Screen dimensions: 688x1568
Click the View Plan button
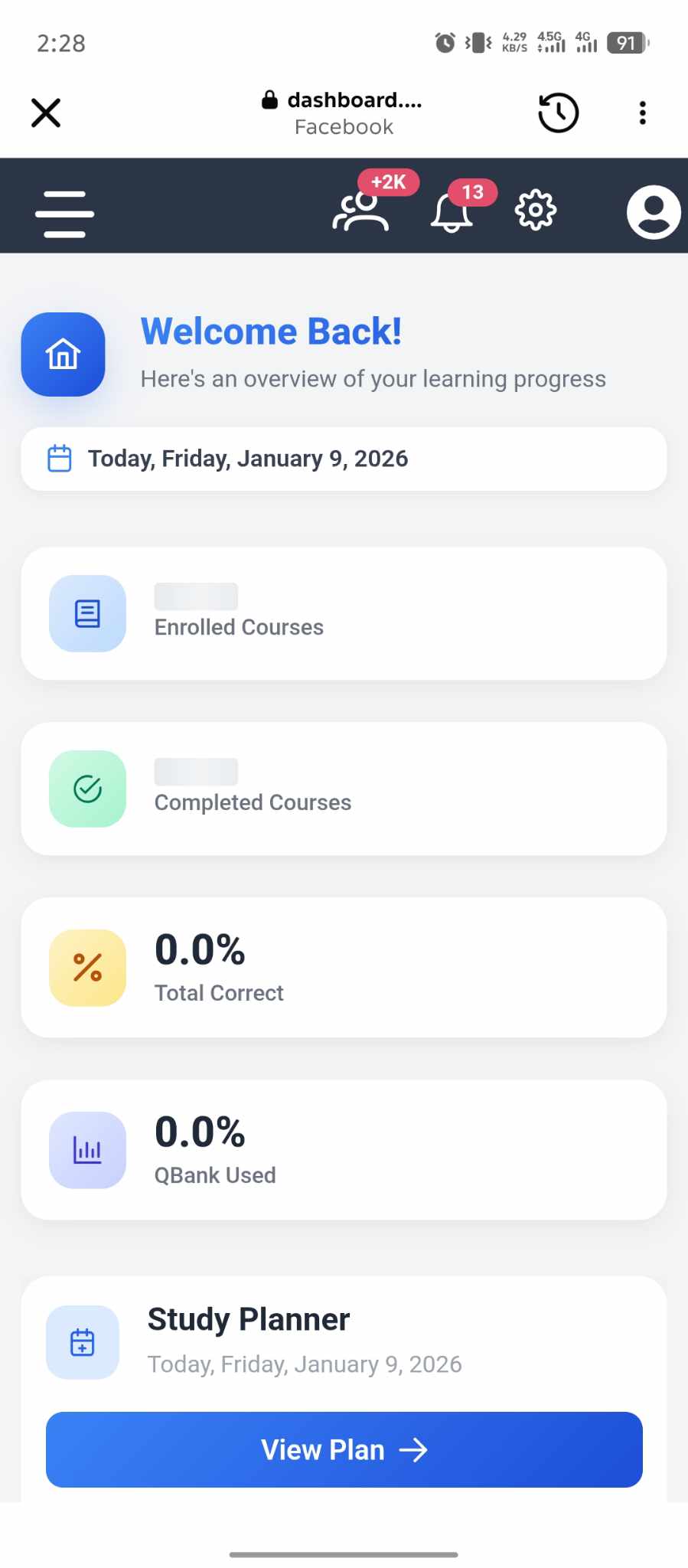click(344, 1449)
